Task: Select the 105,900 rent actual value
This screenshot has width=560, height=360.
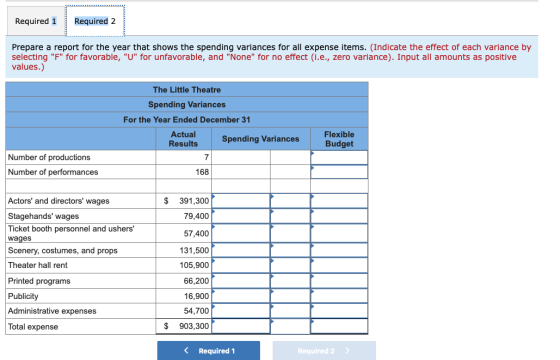Action: tap(194, 265)
